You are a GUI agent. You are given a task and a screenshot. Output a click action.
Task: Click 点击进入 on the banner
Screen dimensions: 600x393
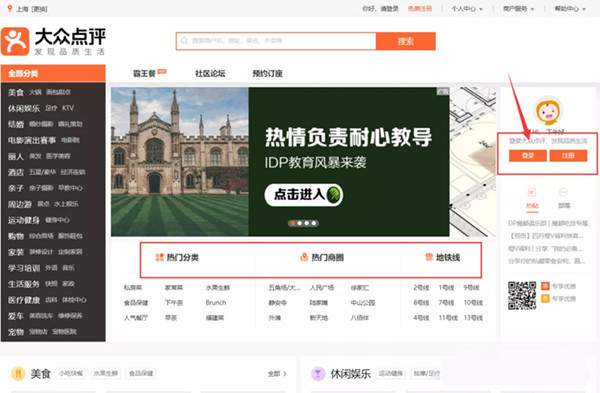[x=303, y=195]
